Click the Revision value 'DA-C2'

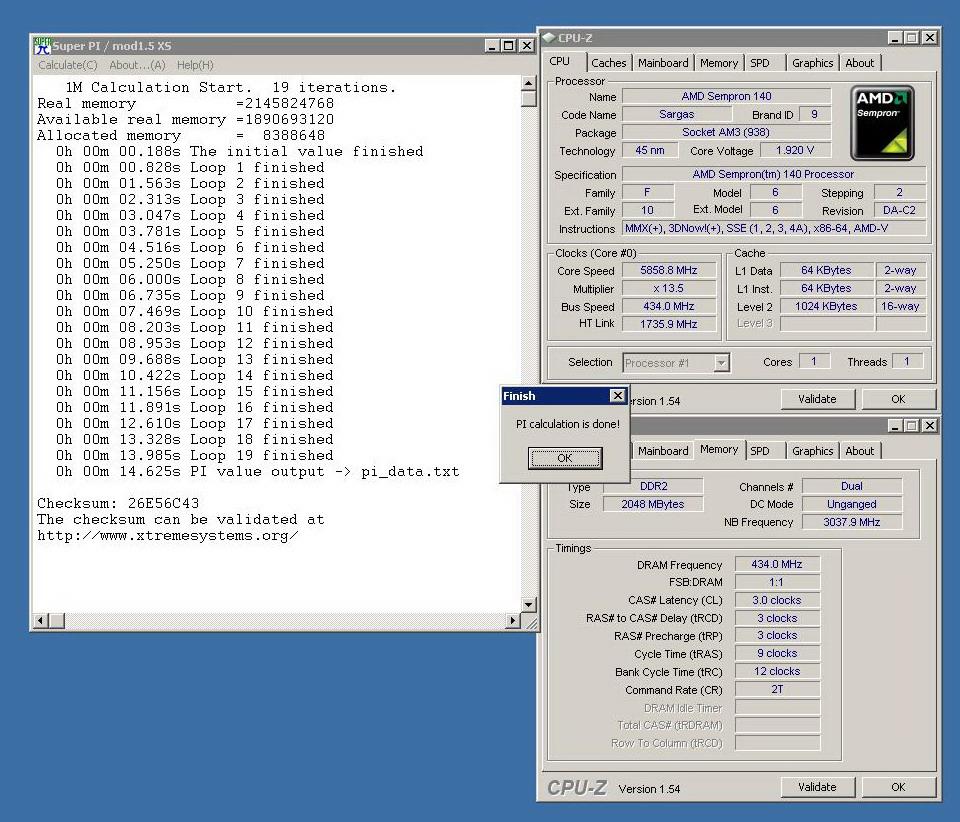(x=899, y=210)
